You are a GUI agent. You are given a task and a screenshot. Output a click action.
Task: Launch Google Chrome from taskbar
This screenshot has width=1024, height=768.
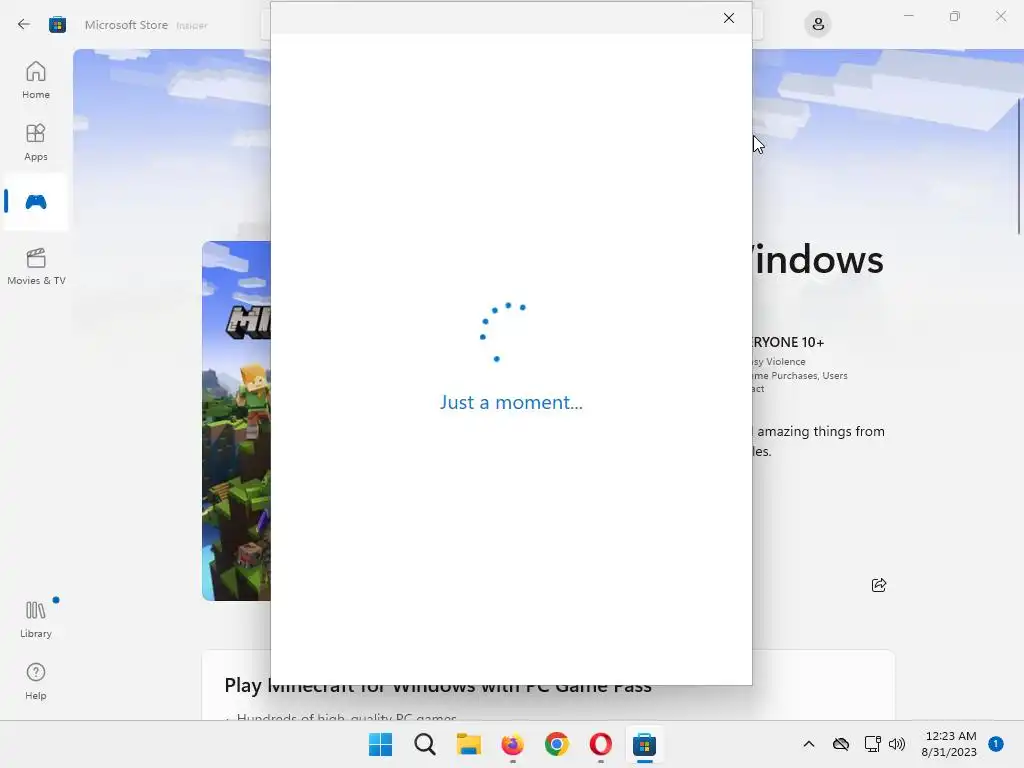tap(556, 744)
